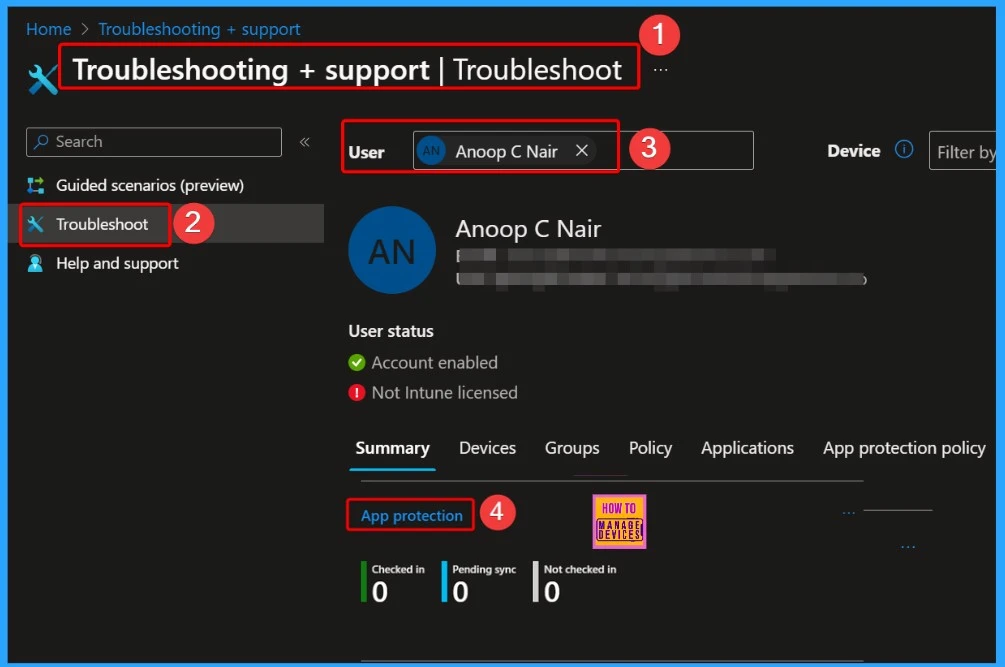Remove Anoop C Nair from User field
The width and height of the screenshot is (1005, 667).
(581, 151)
